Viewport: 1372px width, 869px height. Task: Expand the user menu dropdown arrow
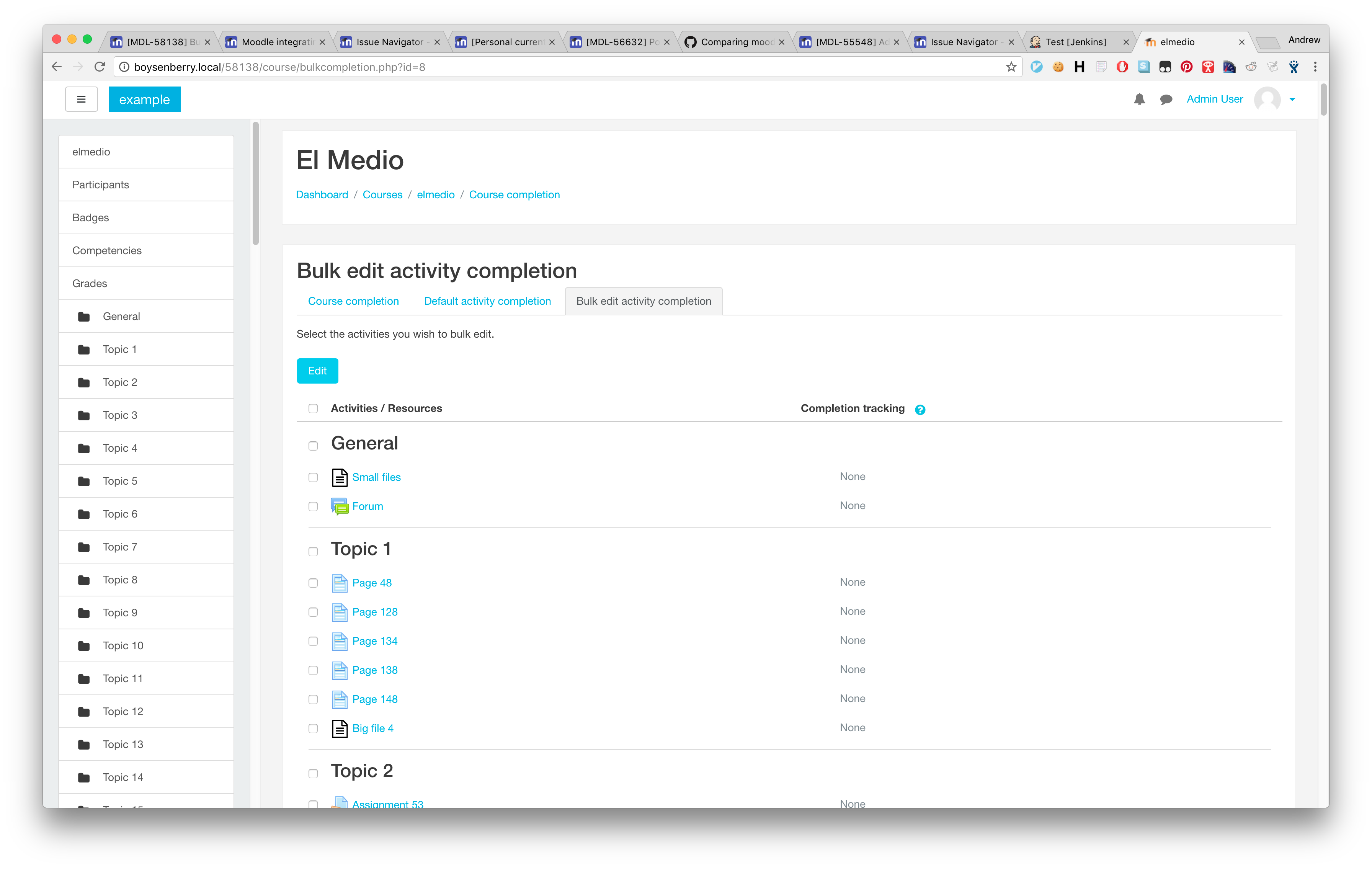pos(1292,99)
